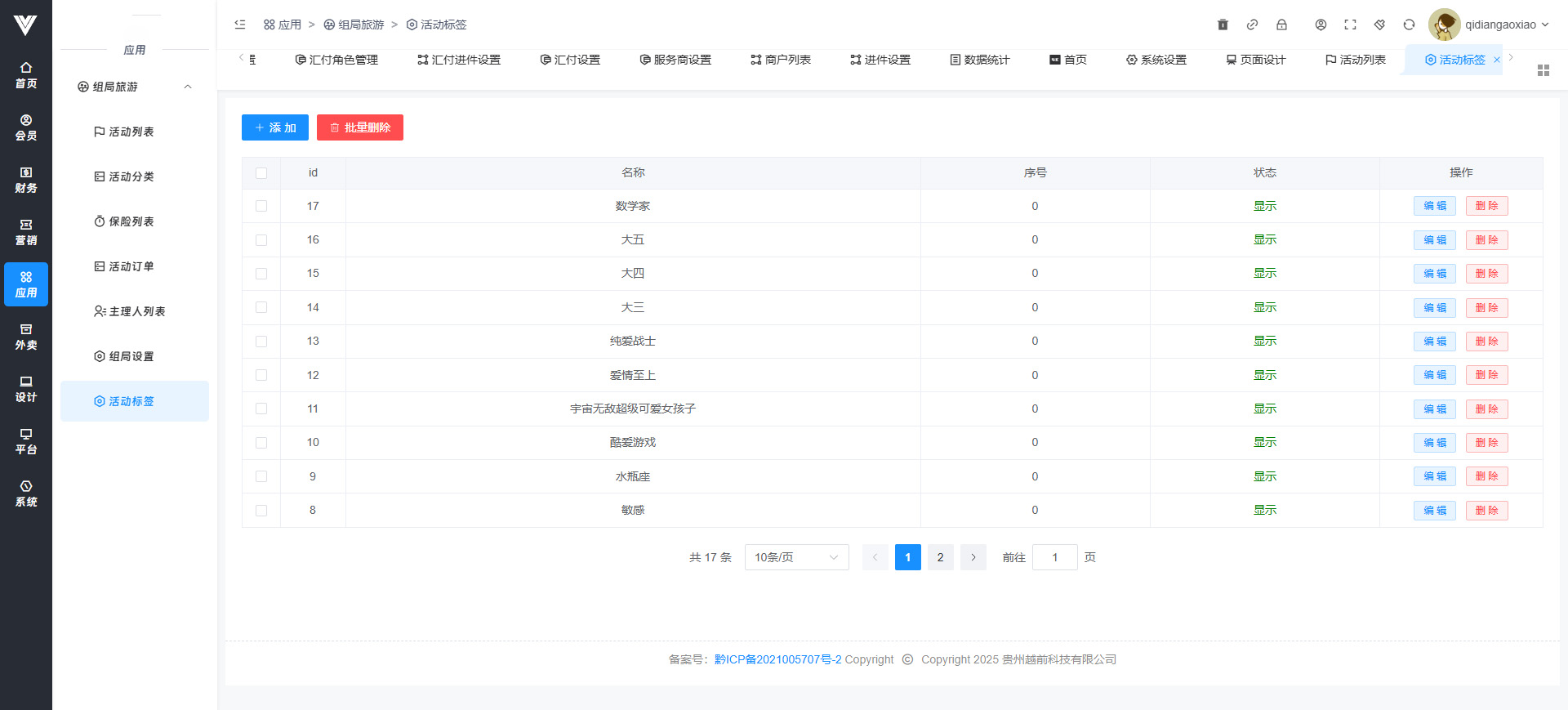
Task: Click the refresh page icon
Action: click(1409, 25)
